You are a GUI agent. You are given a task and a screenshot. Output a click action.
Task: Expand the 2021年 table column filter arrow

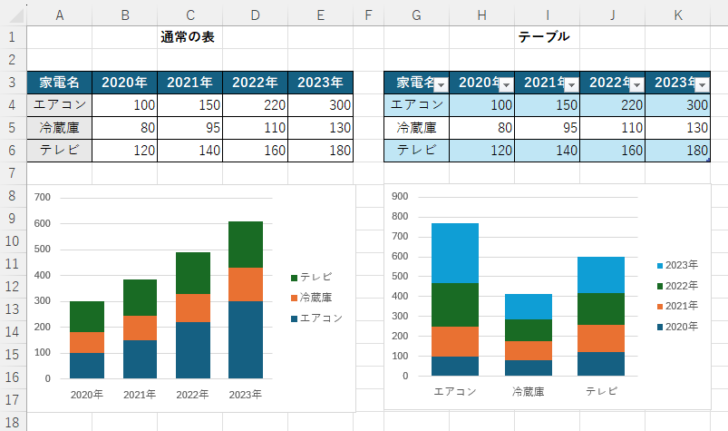(x=570, y=85)
